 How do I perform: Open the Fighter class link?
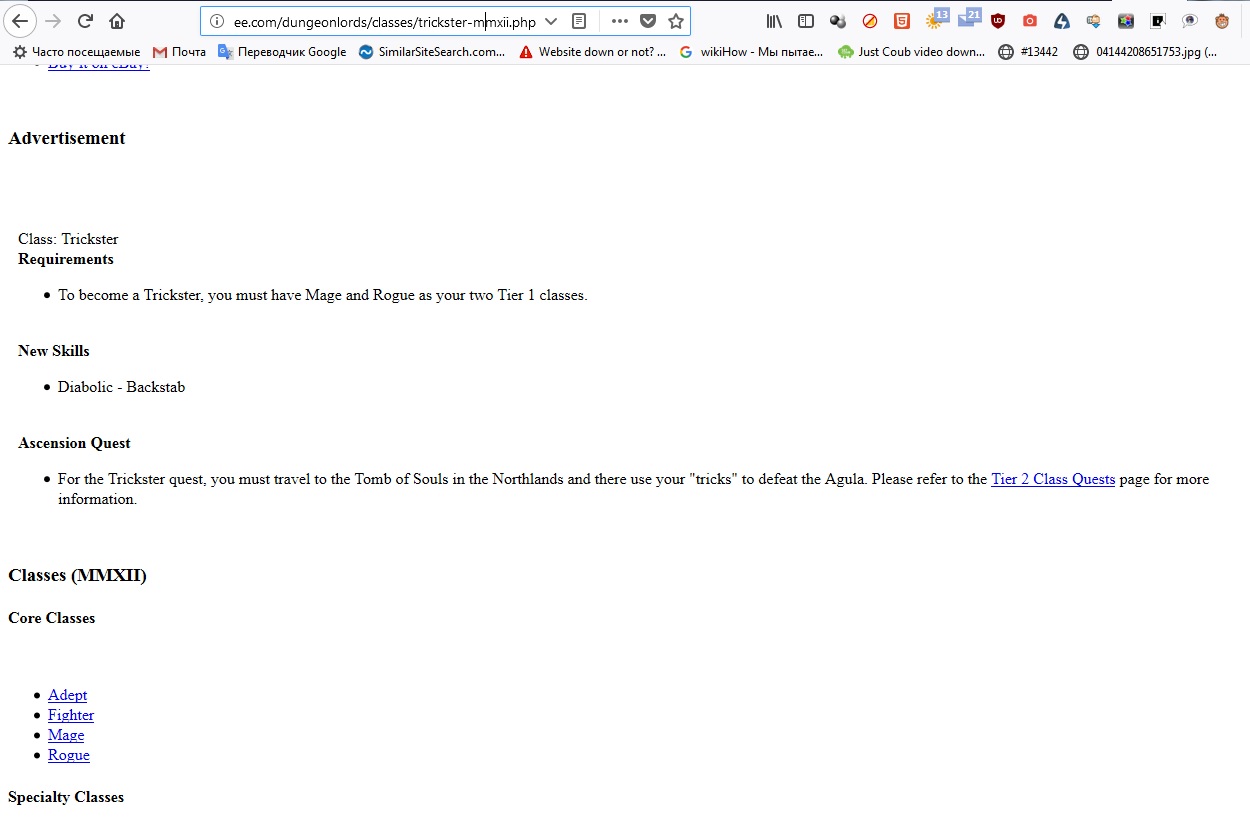(71, 715)
